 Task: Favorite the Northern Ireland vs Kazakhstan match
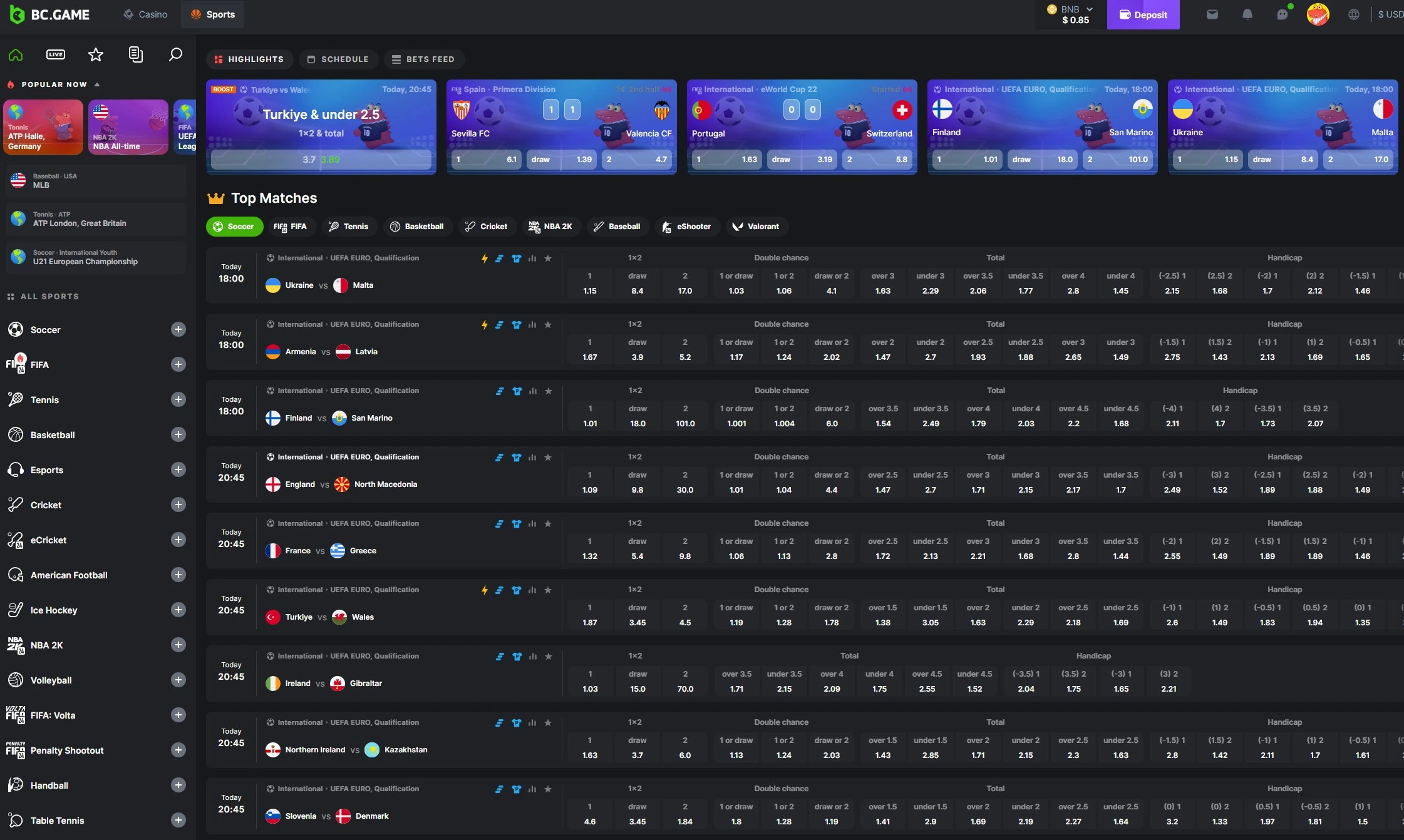coord(548,722)
